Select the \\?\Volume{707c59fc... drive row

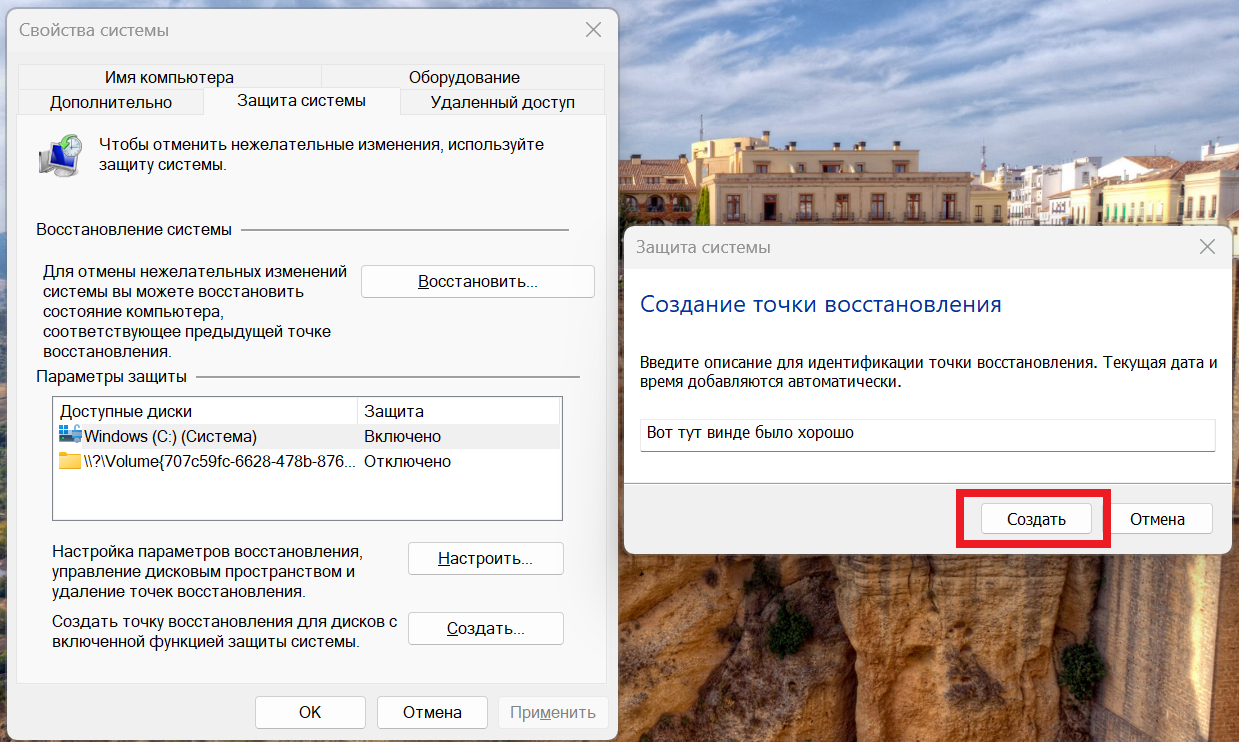click(x=306, y=461)
